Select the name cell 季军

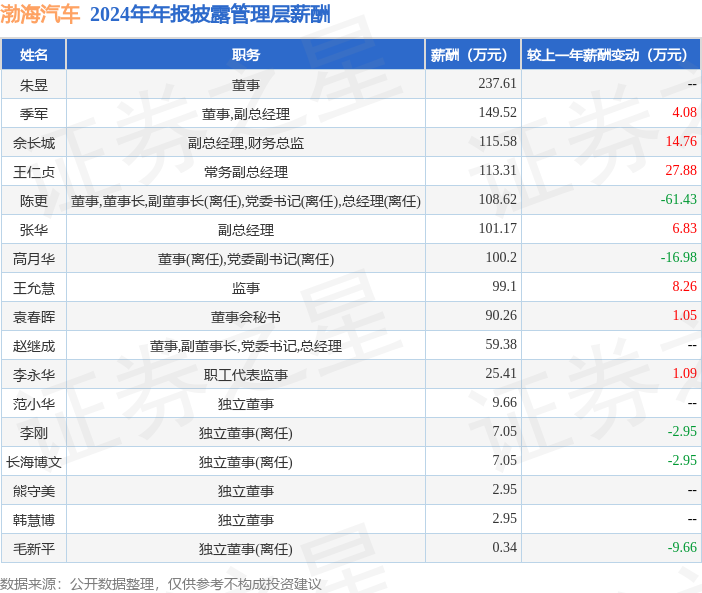coord(34,114)
